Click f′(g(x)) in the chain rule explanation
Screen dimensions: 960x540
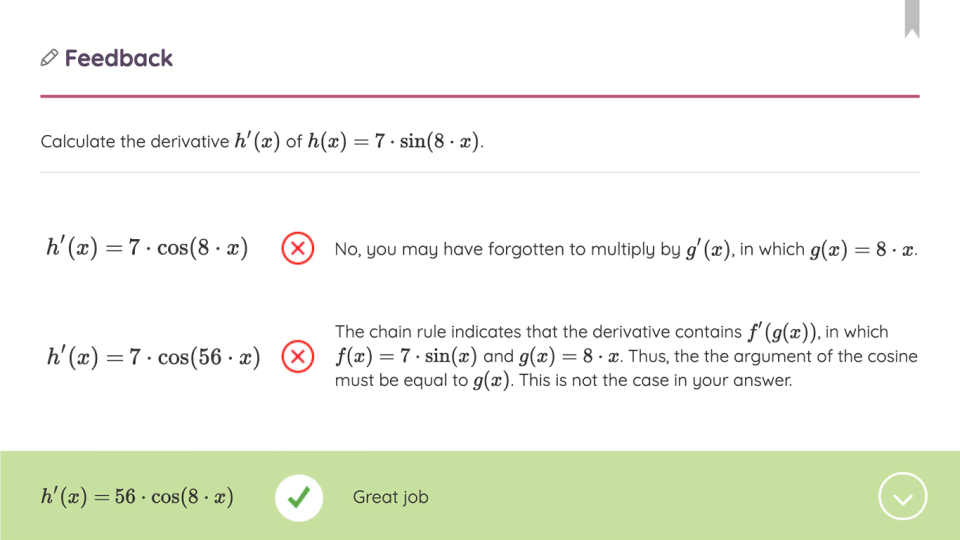coord(783,332)
